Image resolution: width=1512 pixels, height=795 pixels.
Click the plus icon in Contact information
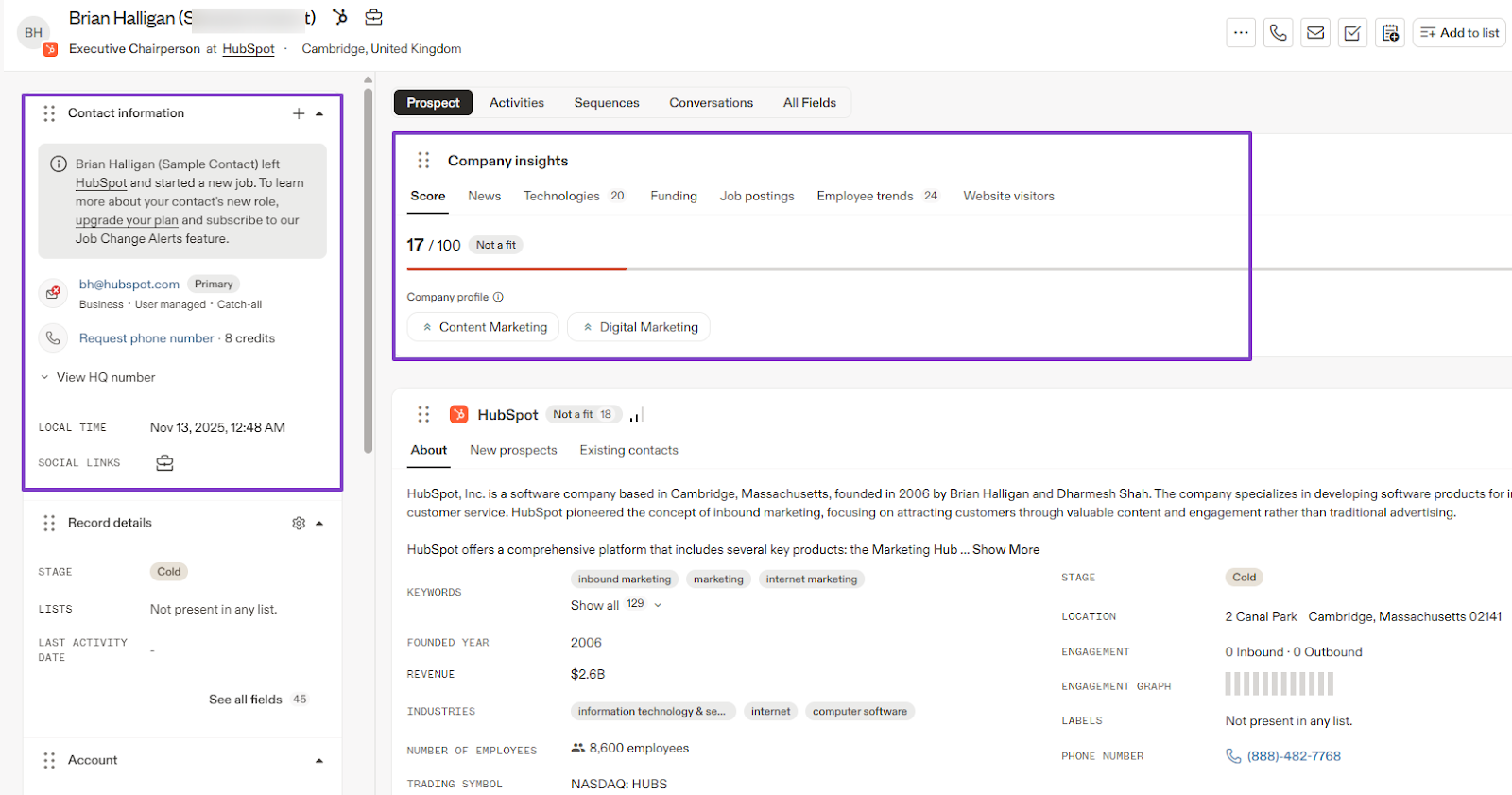coord(299,113)
